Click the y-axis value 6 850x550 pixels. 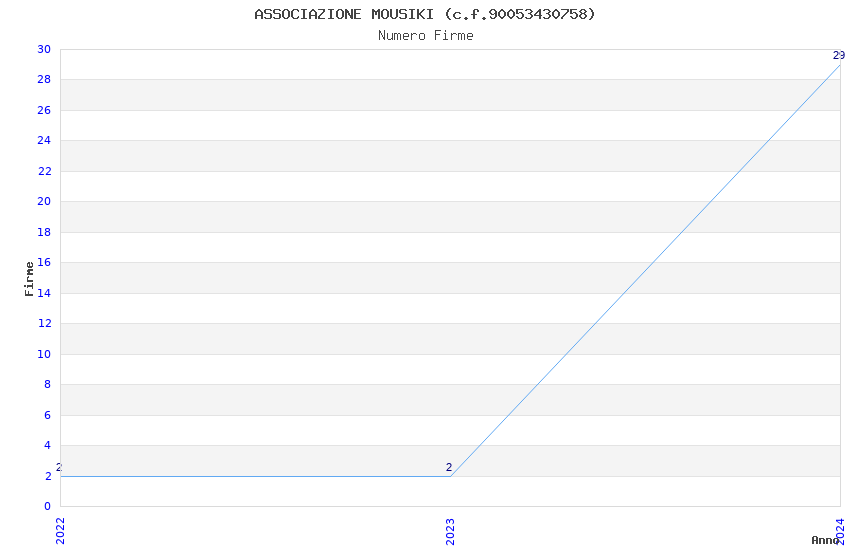pyautogui.click(x=47, y=415)
